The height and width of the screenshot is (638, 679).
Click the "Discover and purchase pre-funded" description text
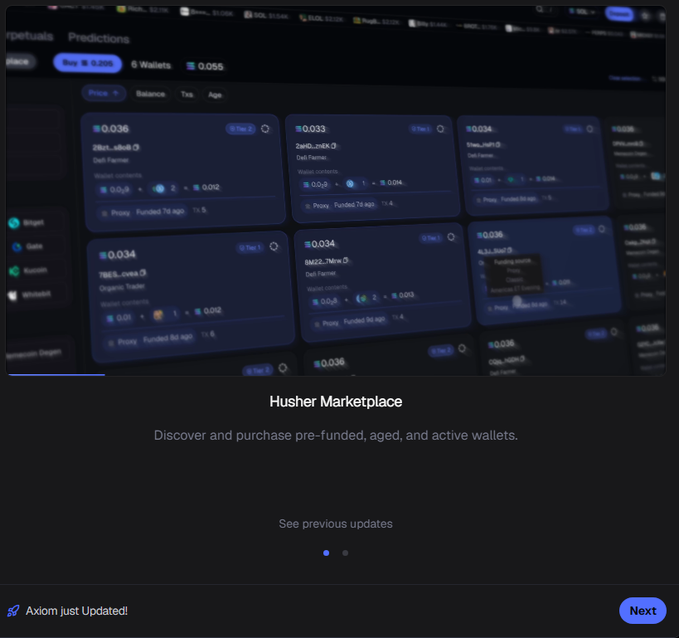pyautogui.click(x=336, y=435)
